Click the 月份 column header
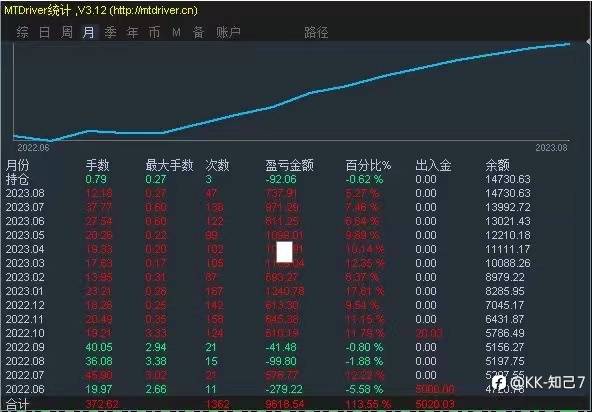 click(17, 165)
